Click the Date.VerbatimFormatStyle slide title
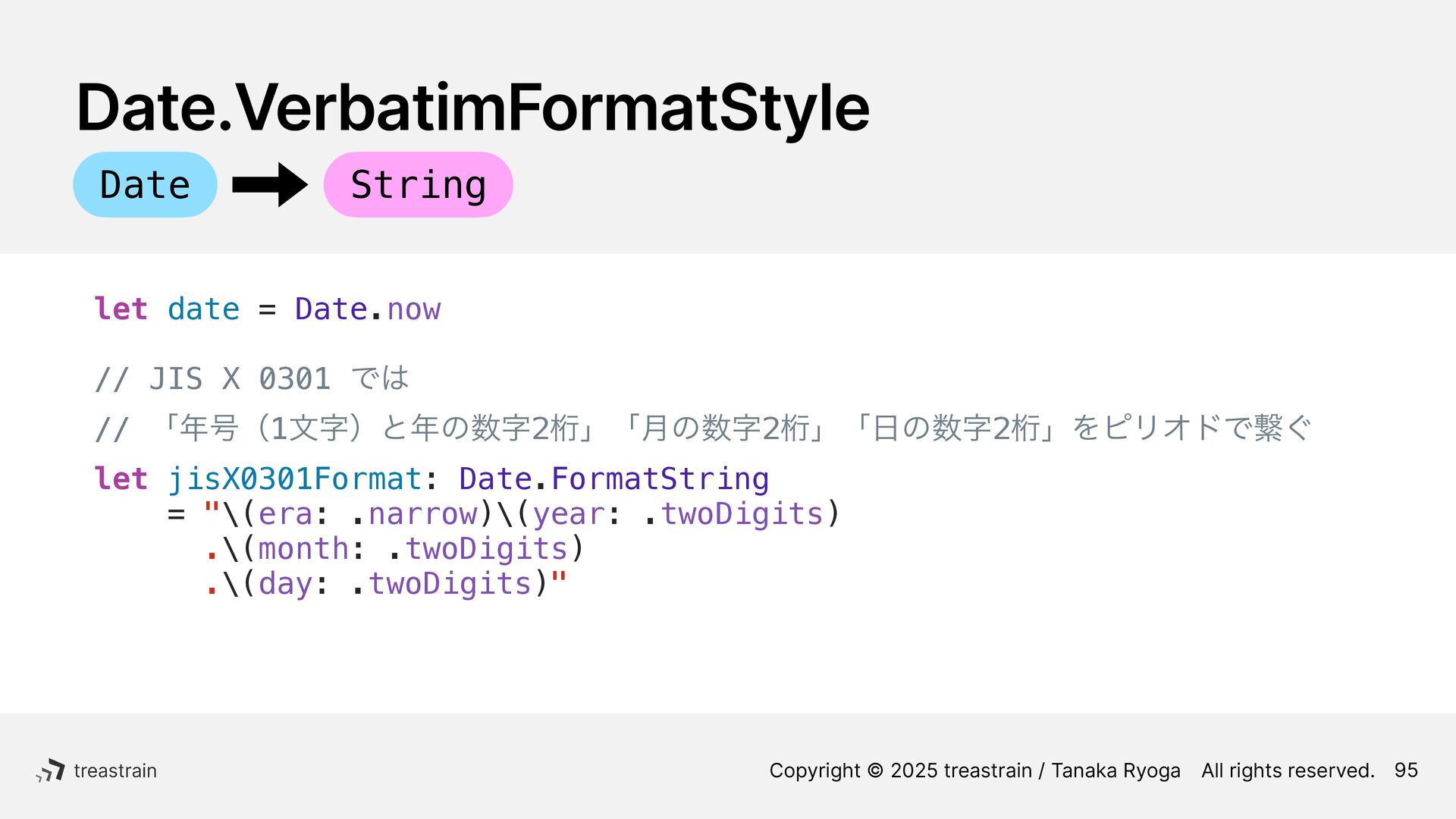This screenshot has width=1456, height=819. [472, 108]
